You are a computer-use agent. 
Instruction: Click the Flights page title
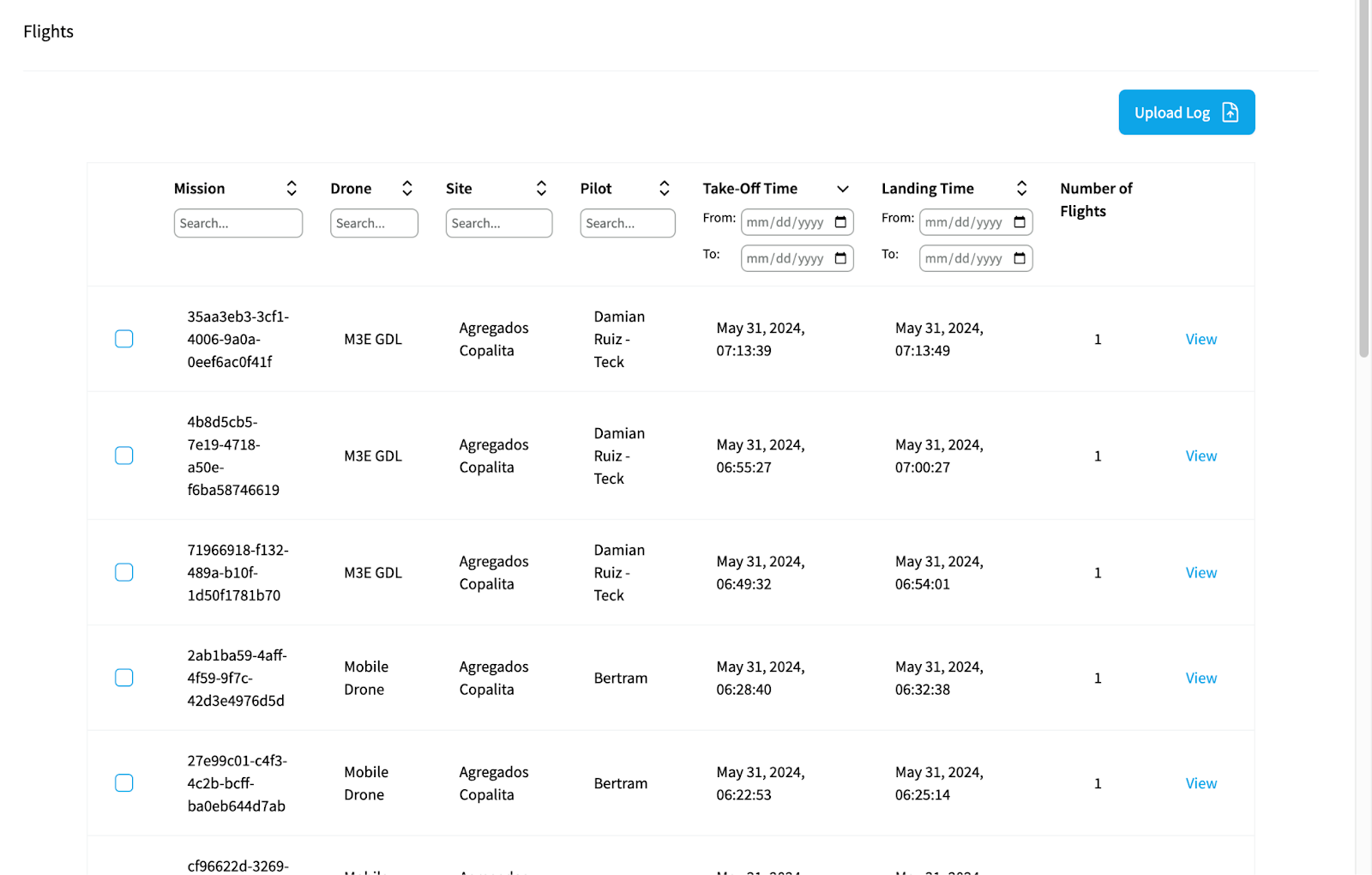click(x=48, y=32)
